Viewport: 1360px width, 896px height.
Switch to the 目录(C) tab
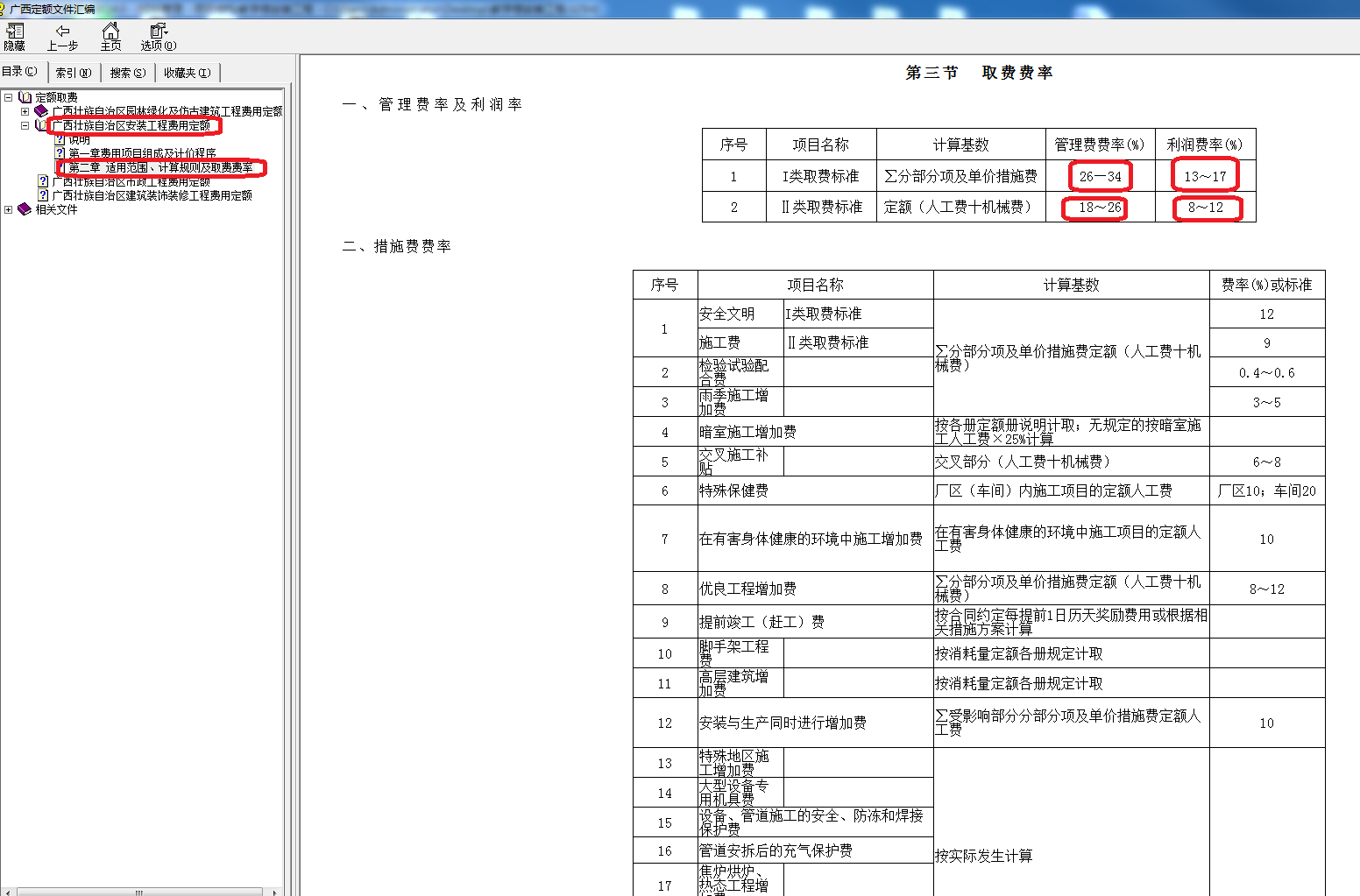coord(20,72)
